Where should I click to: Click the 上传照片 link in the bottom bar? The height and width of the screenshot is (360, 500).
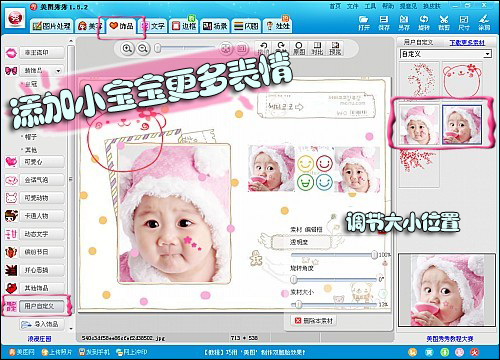tap(57, 352)
